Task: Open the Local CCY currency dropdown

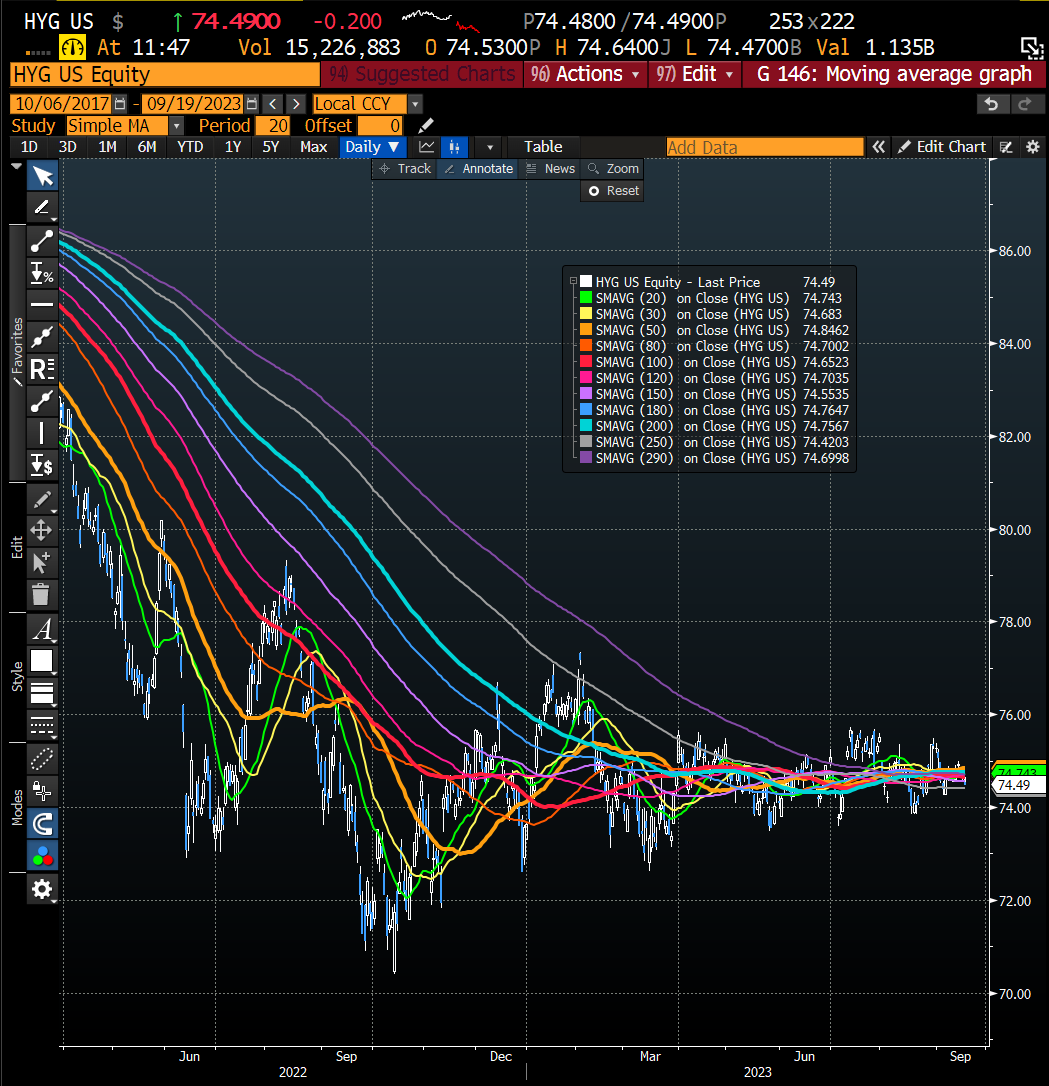Action: pyautogui.click(x=415, y=104)
